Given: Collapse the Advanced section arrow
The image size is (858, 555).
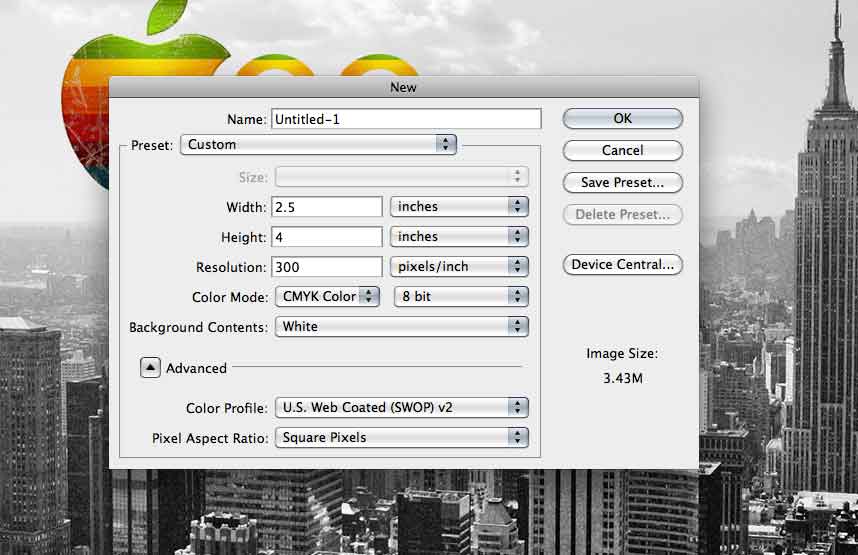Looking at the screenshot, I should point(150,368).
